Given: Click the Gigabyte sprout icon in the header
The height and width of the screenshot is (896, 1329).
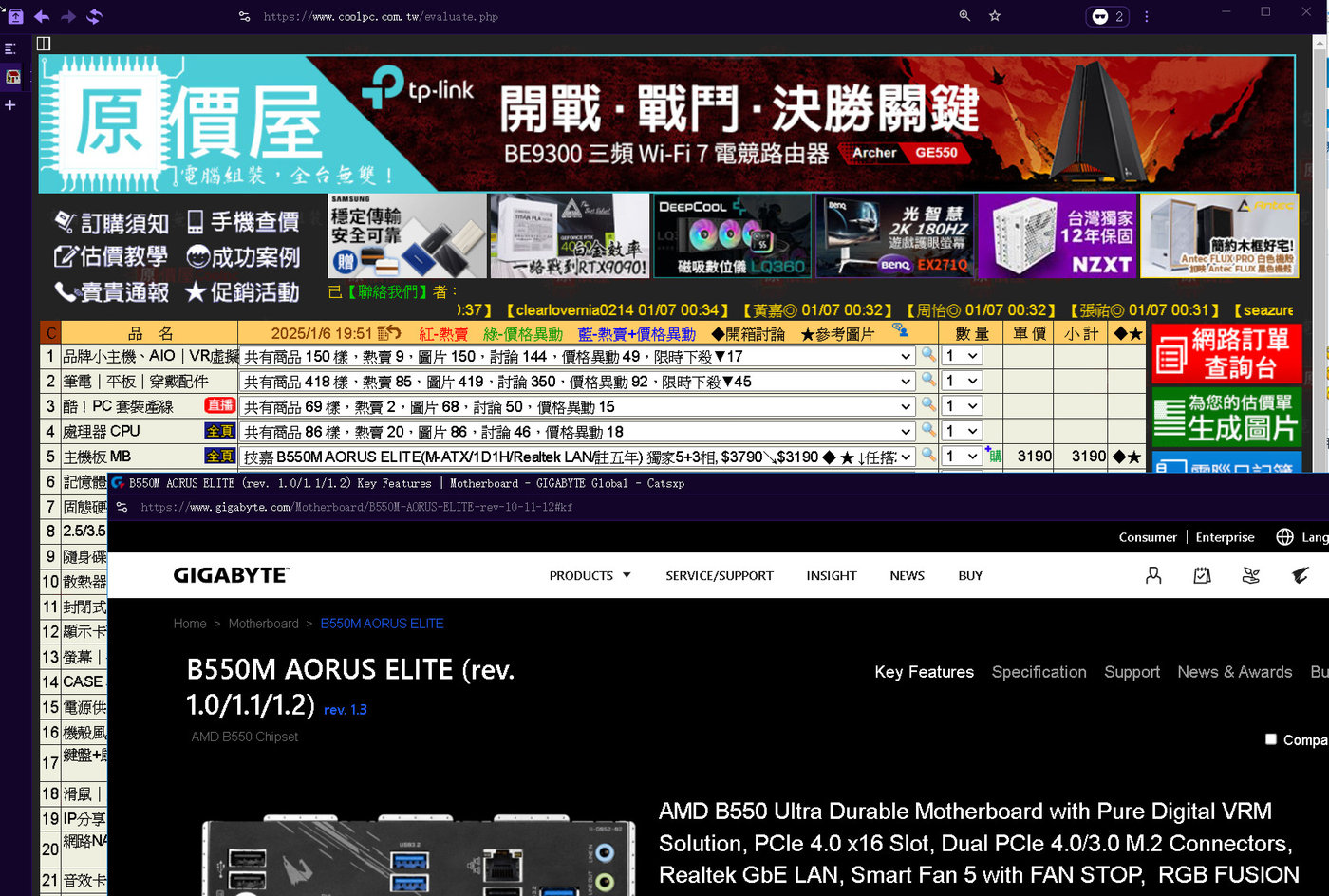Looking at the screenshot, I should pyautogui.click(x=1250, y=575).
